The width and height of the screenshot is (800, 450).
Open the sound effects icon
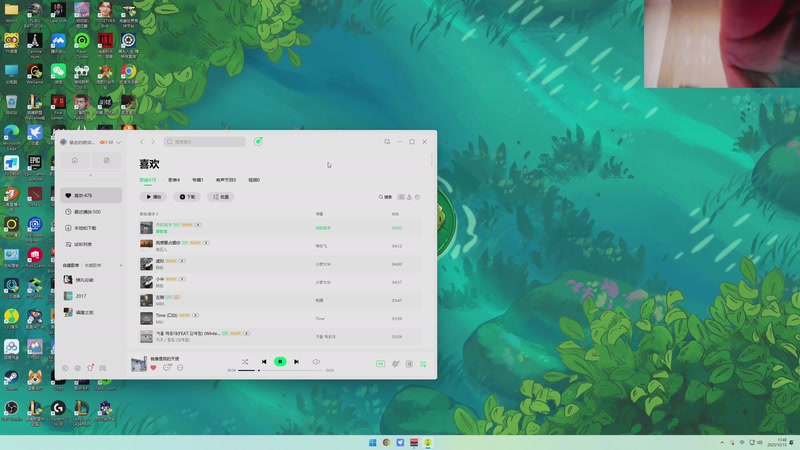click(x=395, y=364)
